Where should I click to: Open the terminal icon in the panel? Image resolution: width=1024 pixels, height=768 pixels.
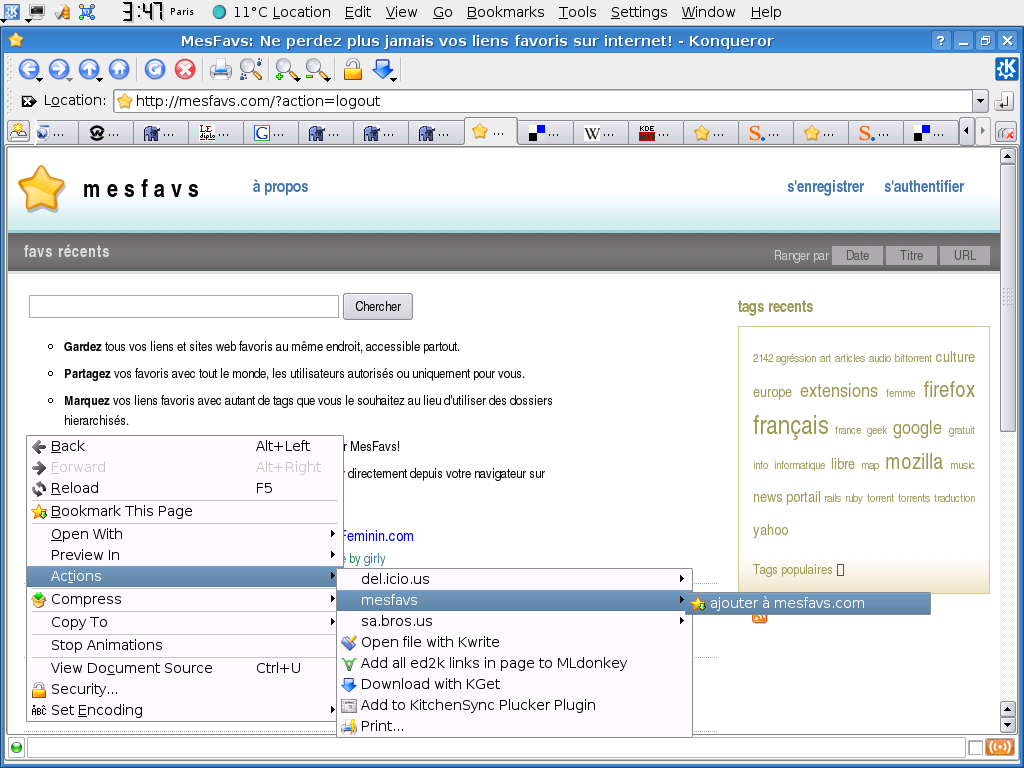(37, 11)
